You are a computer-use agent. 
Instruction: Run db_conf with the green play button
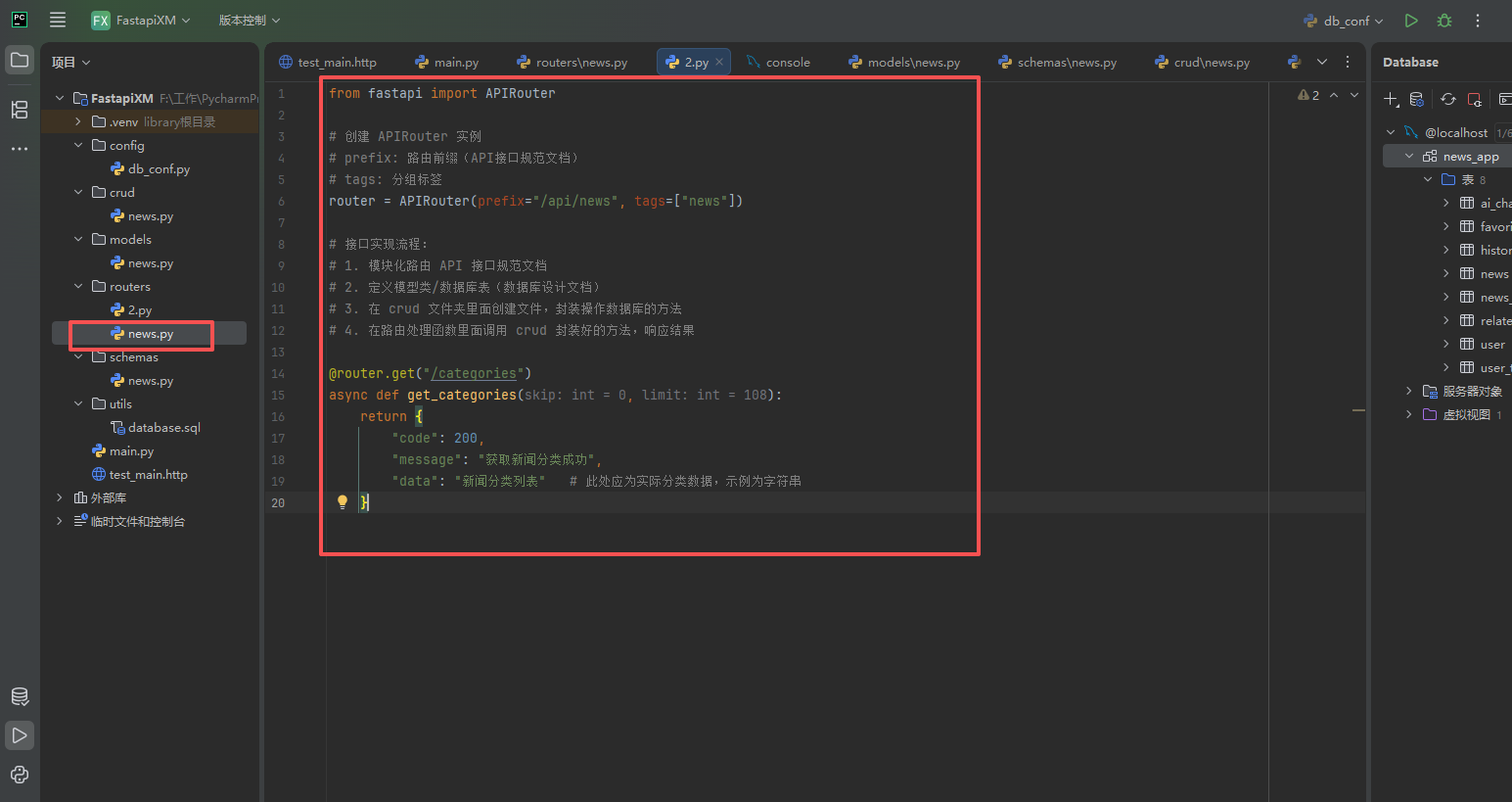[1411, 20]
